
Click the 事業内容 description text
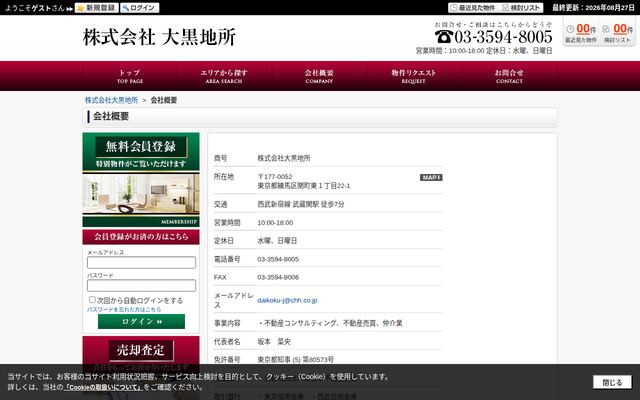pos(330,323)
